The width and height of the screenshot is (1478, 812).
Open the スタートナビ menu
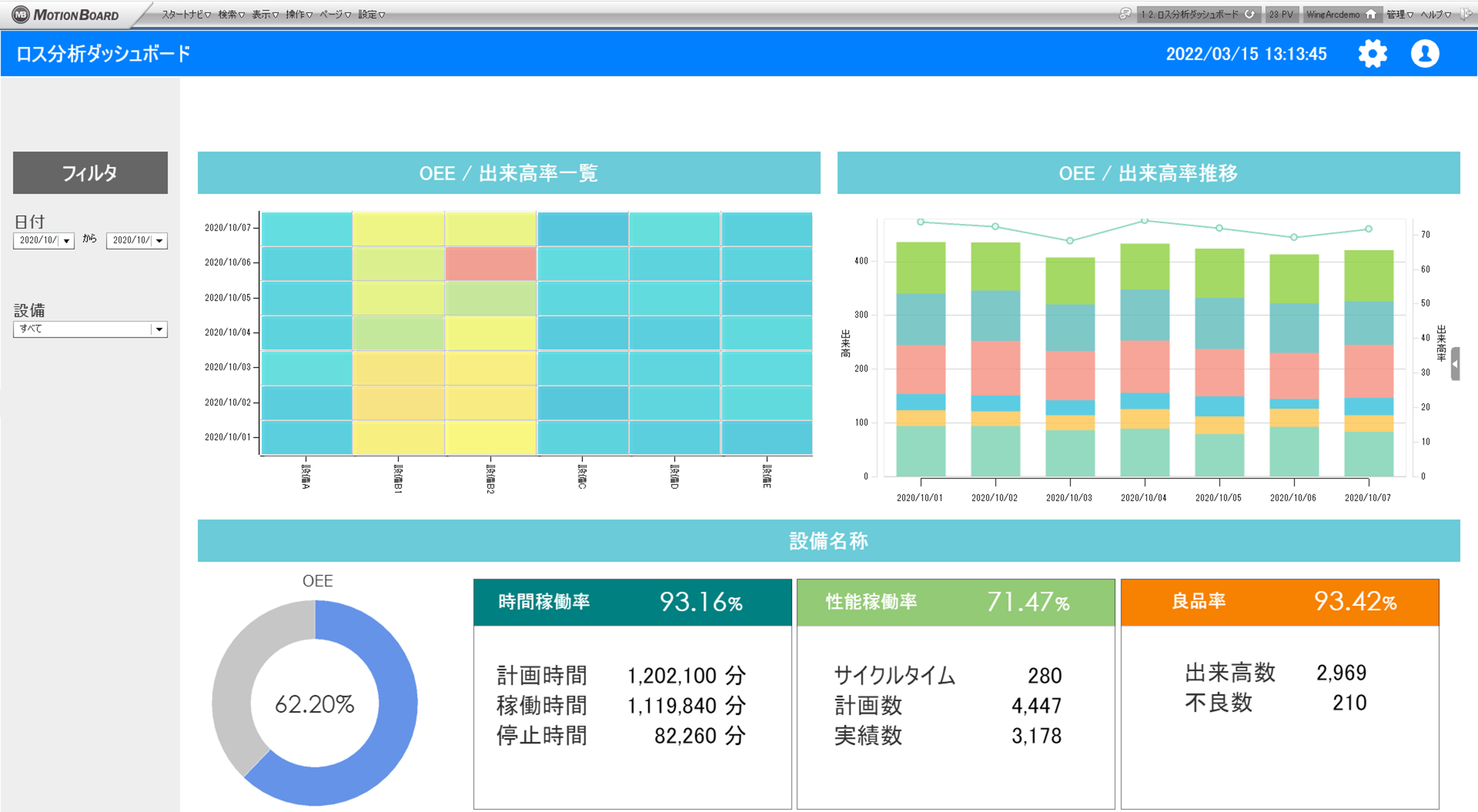point(186,14)
